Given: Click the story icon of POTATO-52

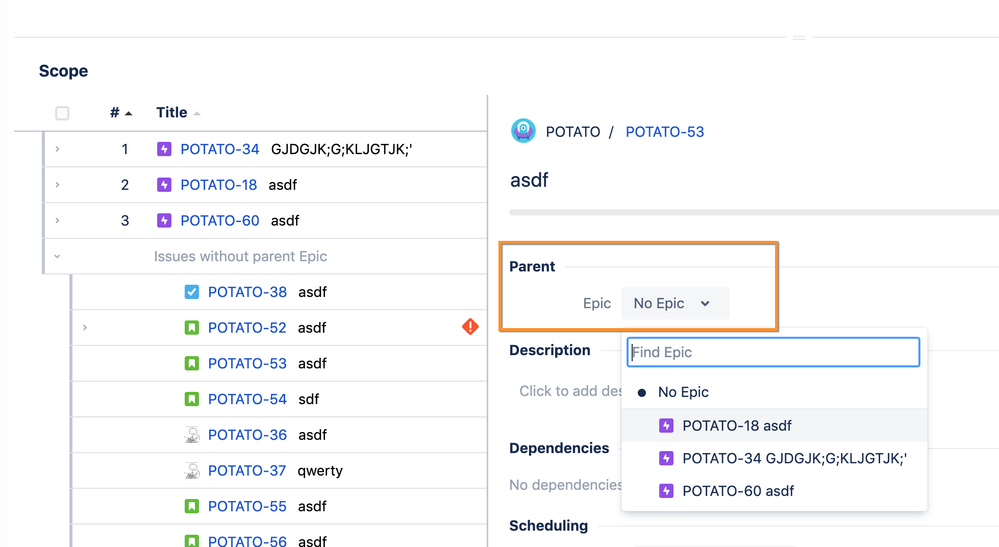Looking at the screenshot, I should tap(192, 327).
